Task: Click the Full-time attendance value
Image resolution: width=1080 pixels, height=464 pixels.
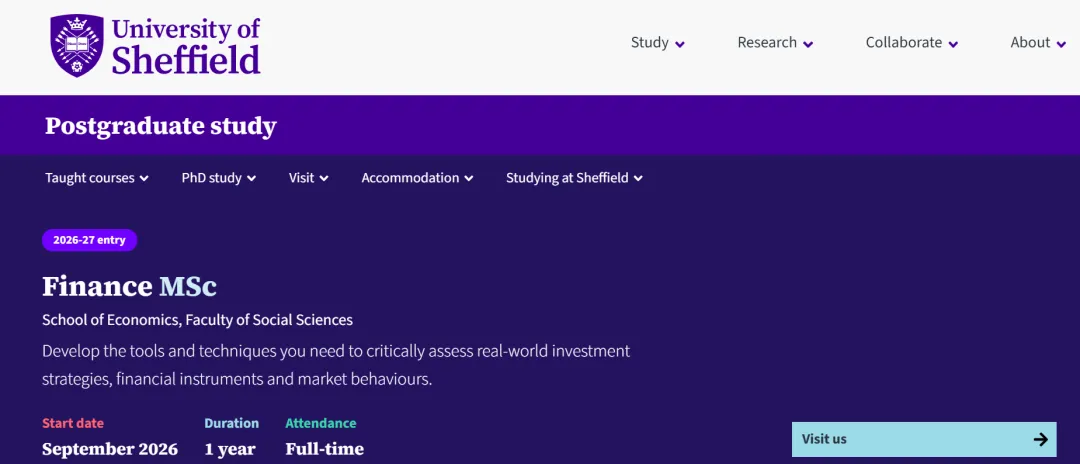Action: click(x=324, y=449)
